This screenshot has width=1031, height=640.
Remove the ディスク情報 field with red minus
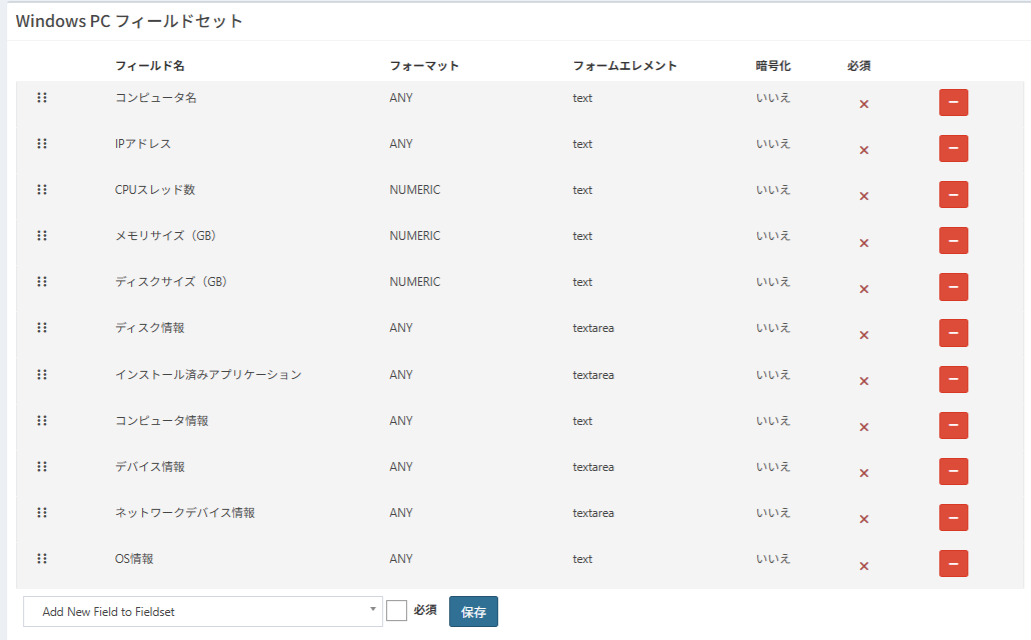click(953, 333)
